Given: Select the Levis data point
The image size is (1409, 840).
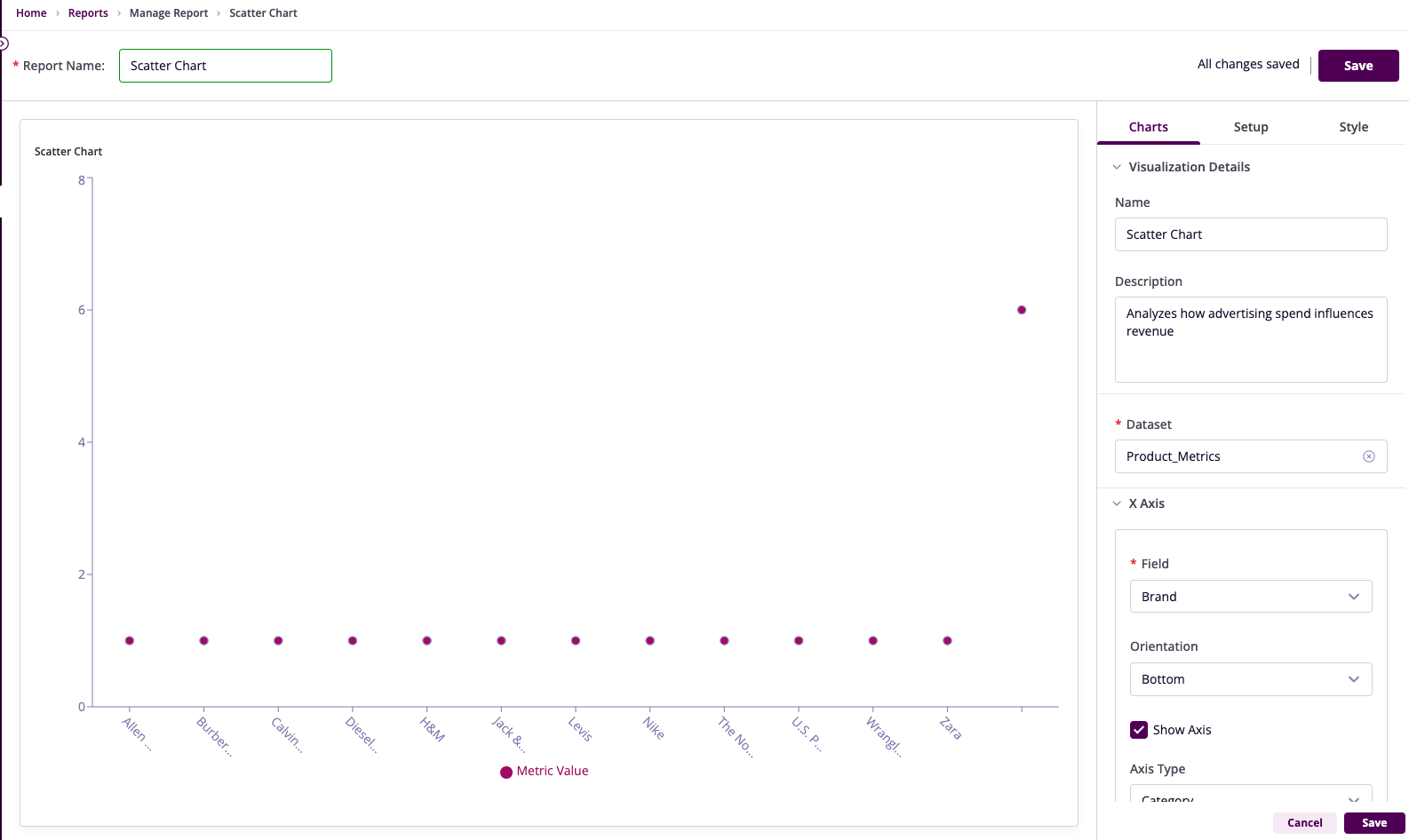Looking at the screenshot, I should [576, 640].
